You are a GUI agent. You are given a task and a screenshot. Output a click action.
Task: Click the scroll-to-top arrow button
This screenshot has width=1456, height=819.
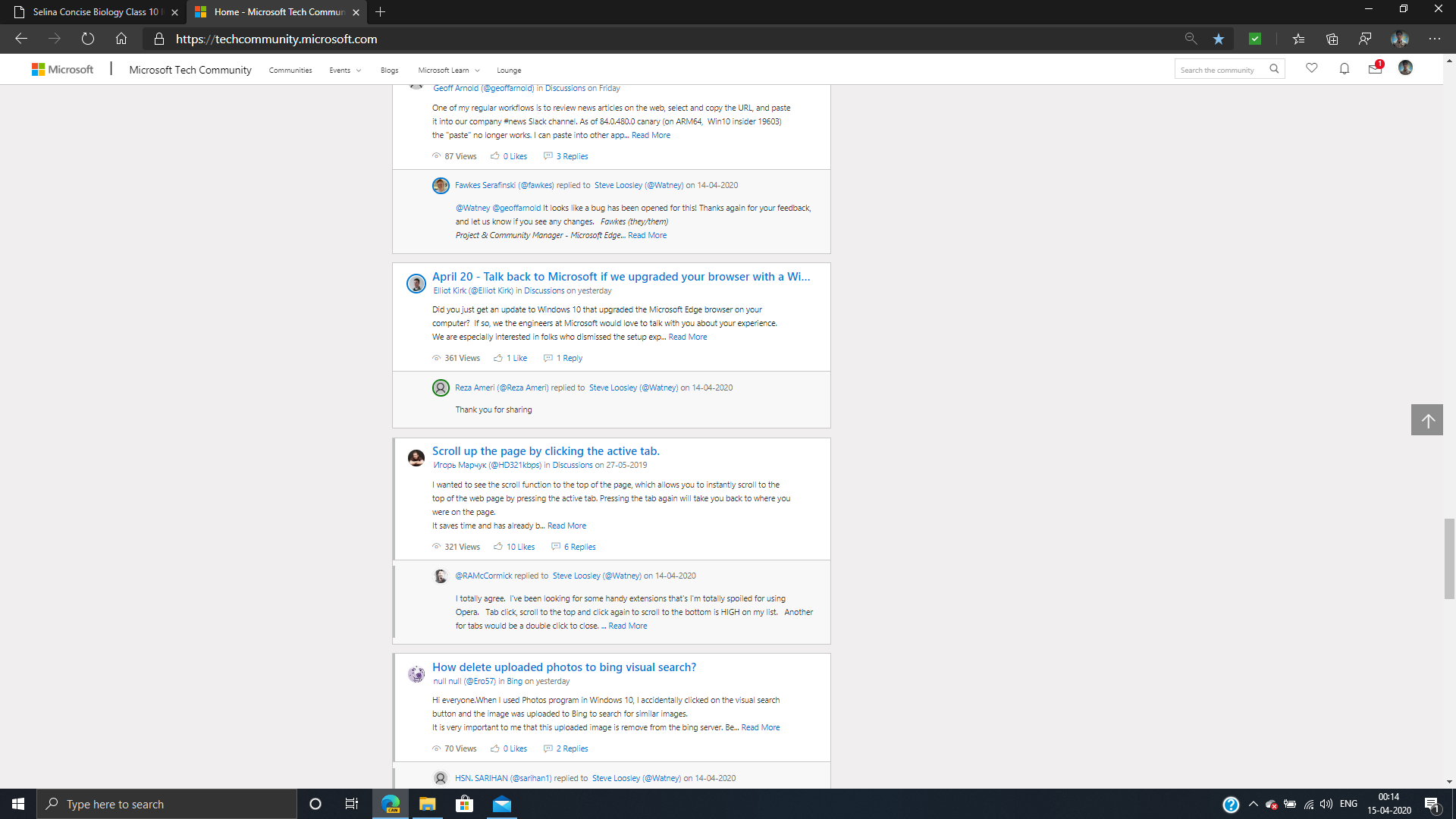pos(1427,419)
